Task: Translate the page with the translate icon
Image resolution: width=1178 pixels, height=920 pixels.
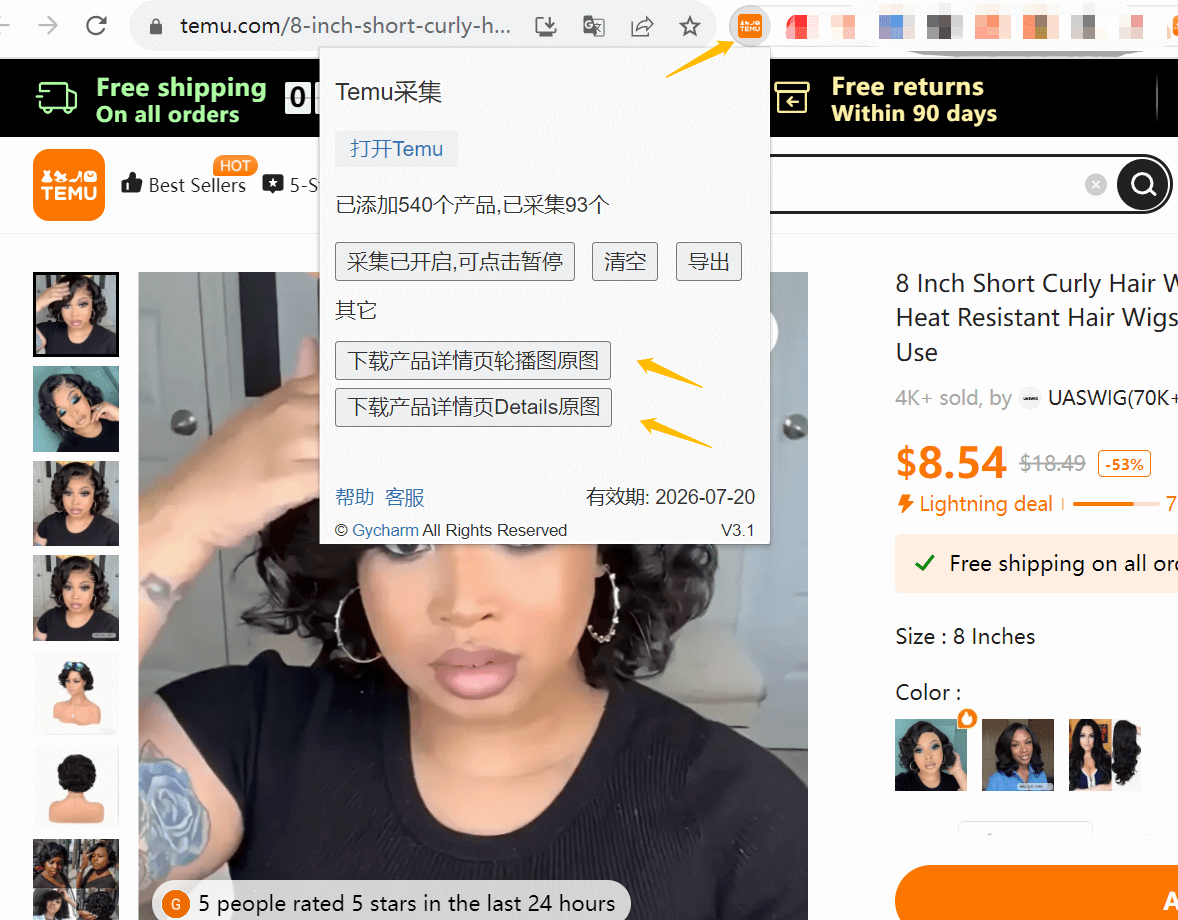Action: [594, 27]
